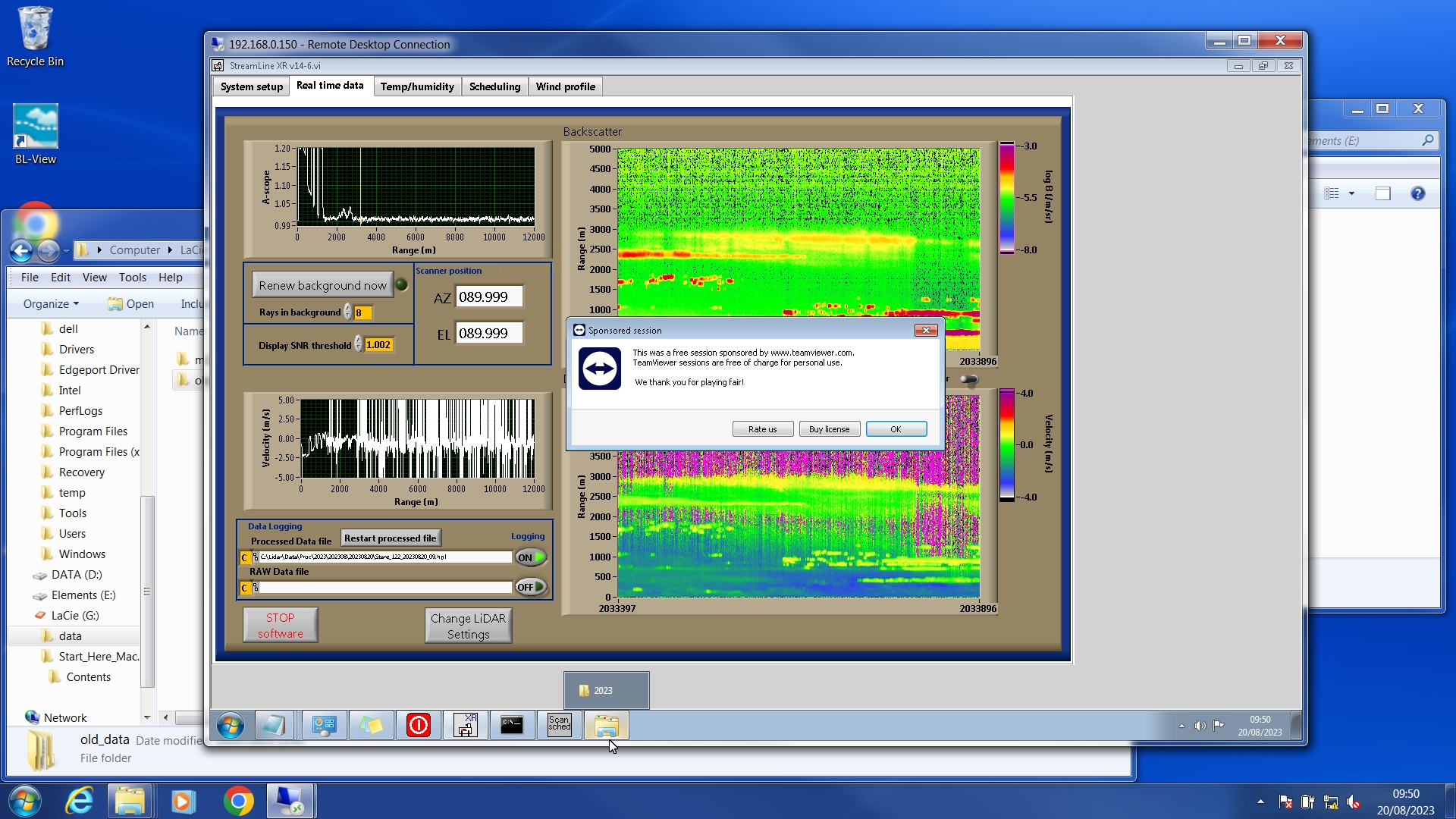Screen dimensions: 1456x819
Task: Open the command prompt taskbar icon
Action: tap(512, 726)
